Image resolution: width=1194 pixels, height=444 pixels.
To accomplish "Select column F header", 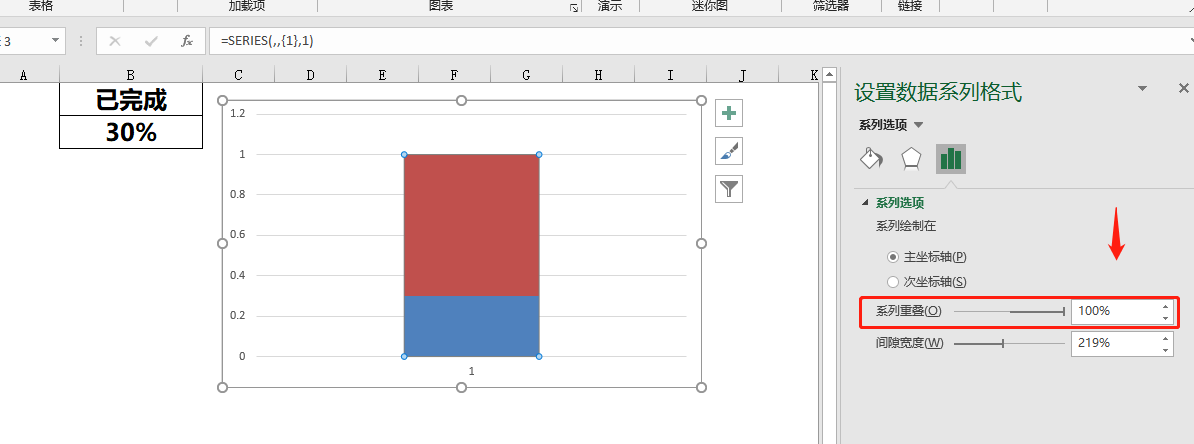I will 455,75.
